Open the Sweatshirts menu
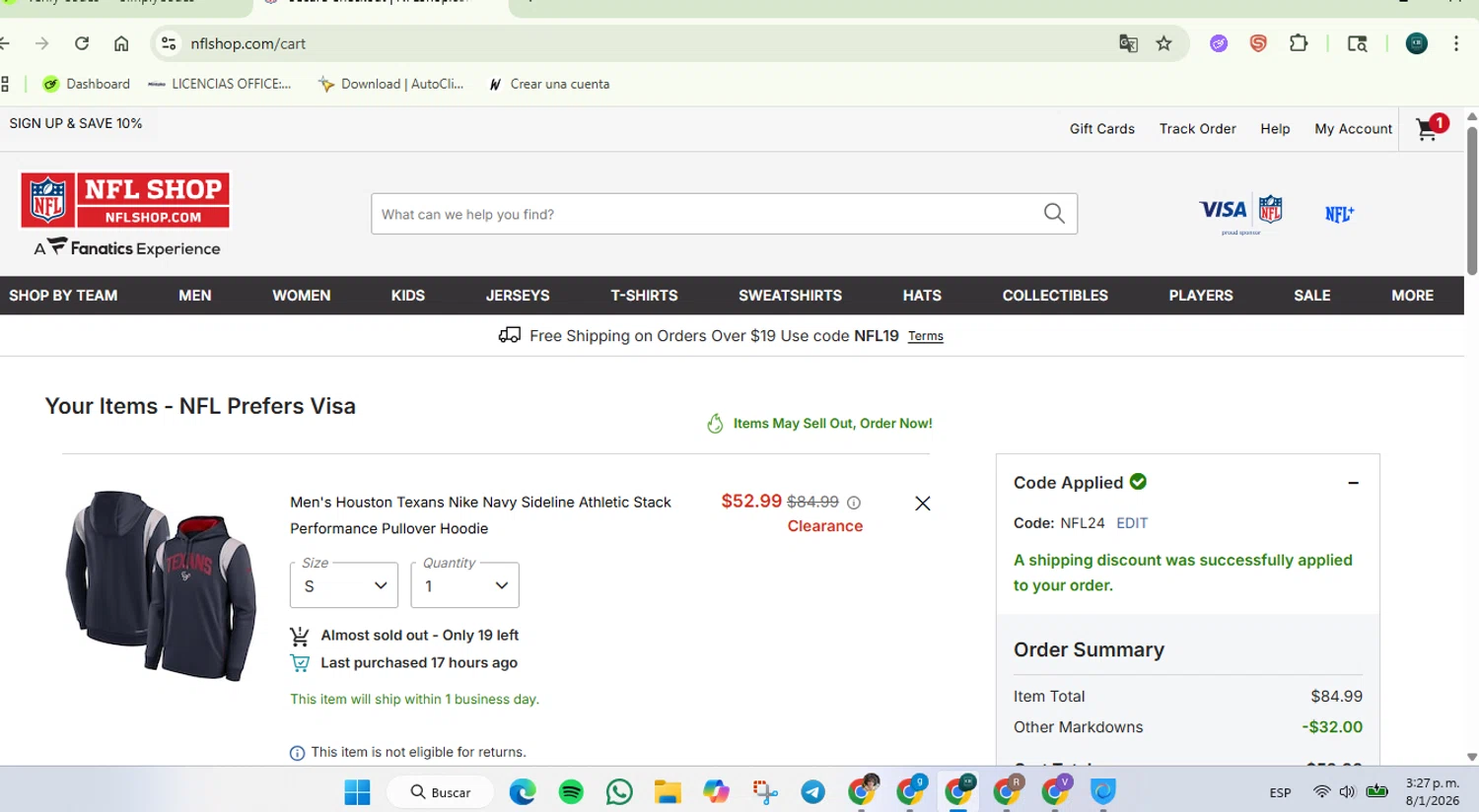Screen dimensions: 1479x812 tap(790, 296)
